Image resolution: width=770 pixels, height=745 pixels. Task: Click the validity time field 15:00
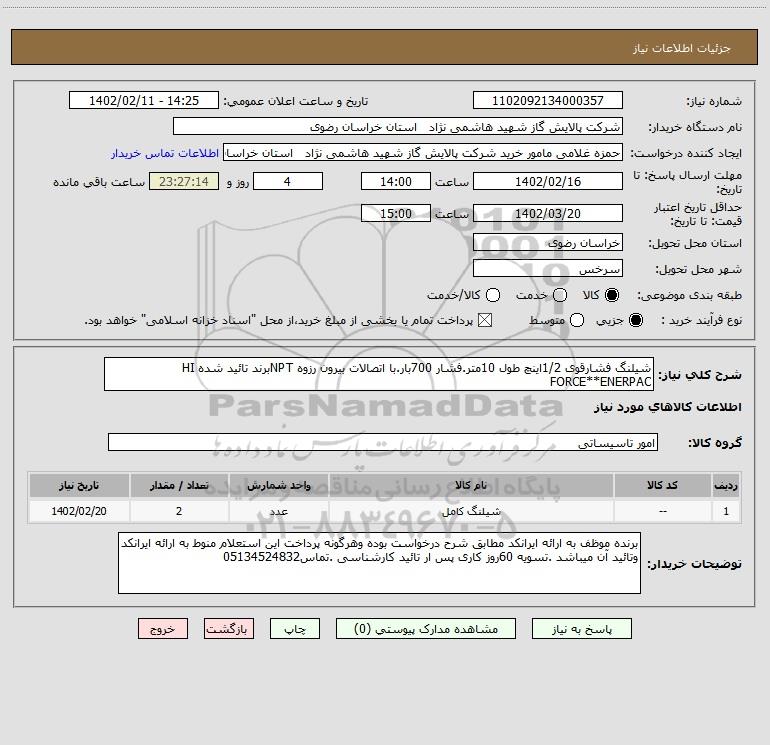click(x=396, y=214)
